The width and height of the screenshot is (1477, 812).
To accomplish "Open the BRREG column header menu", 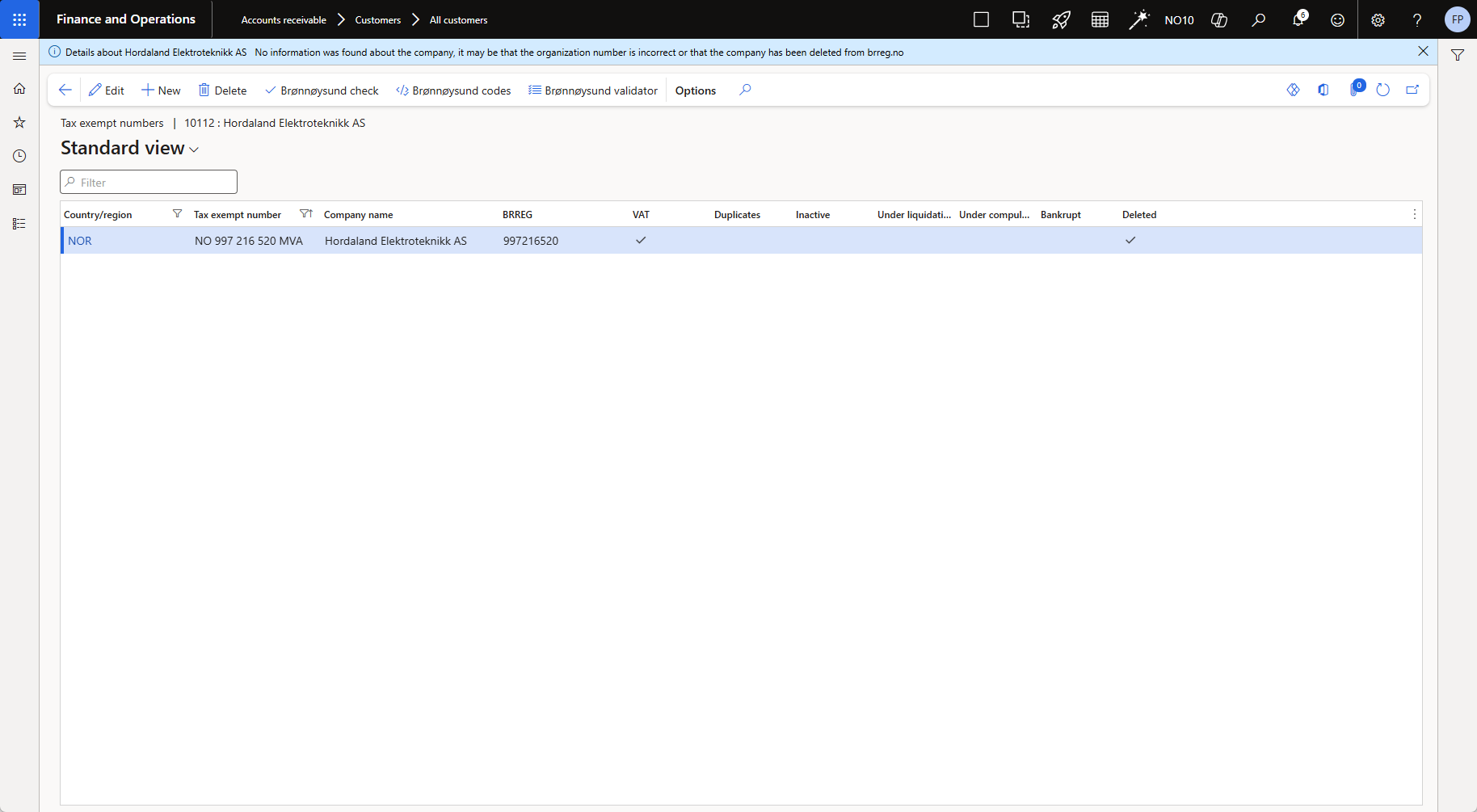I will 517,215.
